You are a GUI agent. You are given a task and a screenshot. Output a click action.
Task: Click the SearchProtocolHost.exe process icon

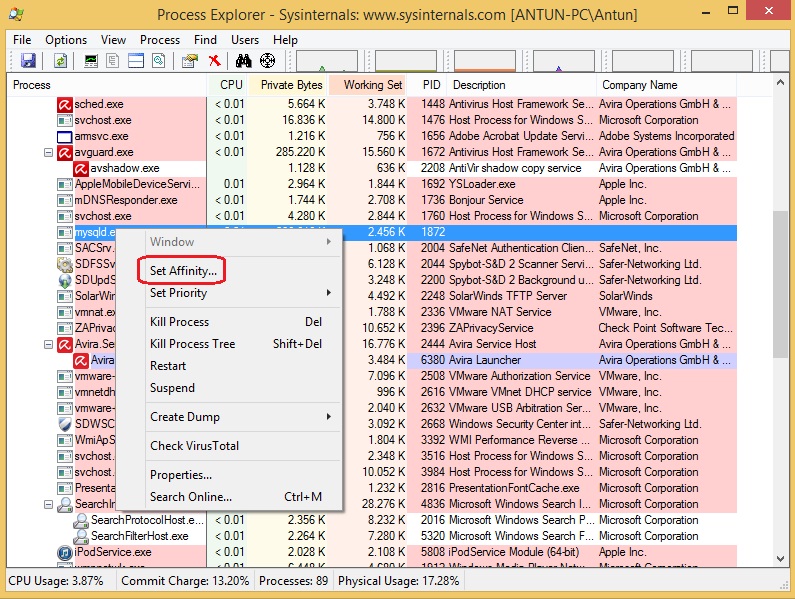pyautogui.click(x=81, y=520)
